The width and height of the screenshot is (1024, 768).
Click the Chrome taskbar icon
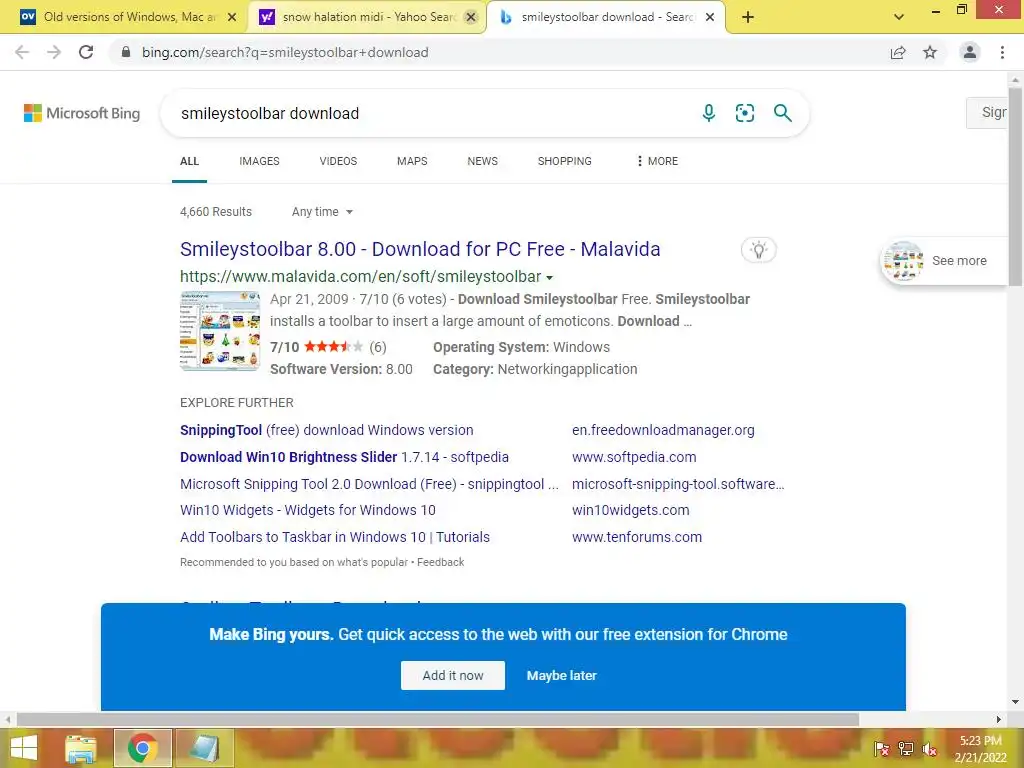142,748
